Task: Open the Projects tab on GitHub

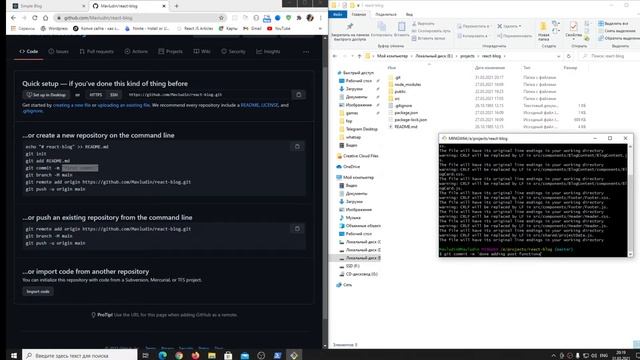Action: click(171, 51)
